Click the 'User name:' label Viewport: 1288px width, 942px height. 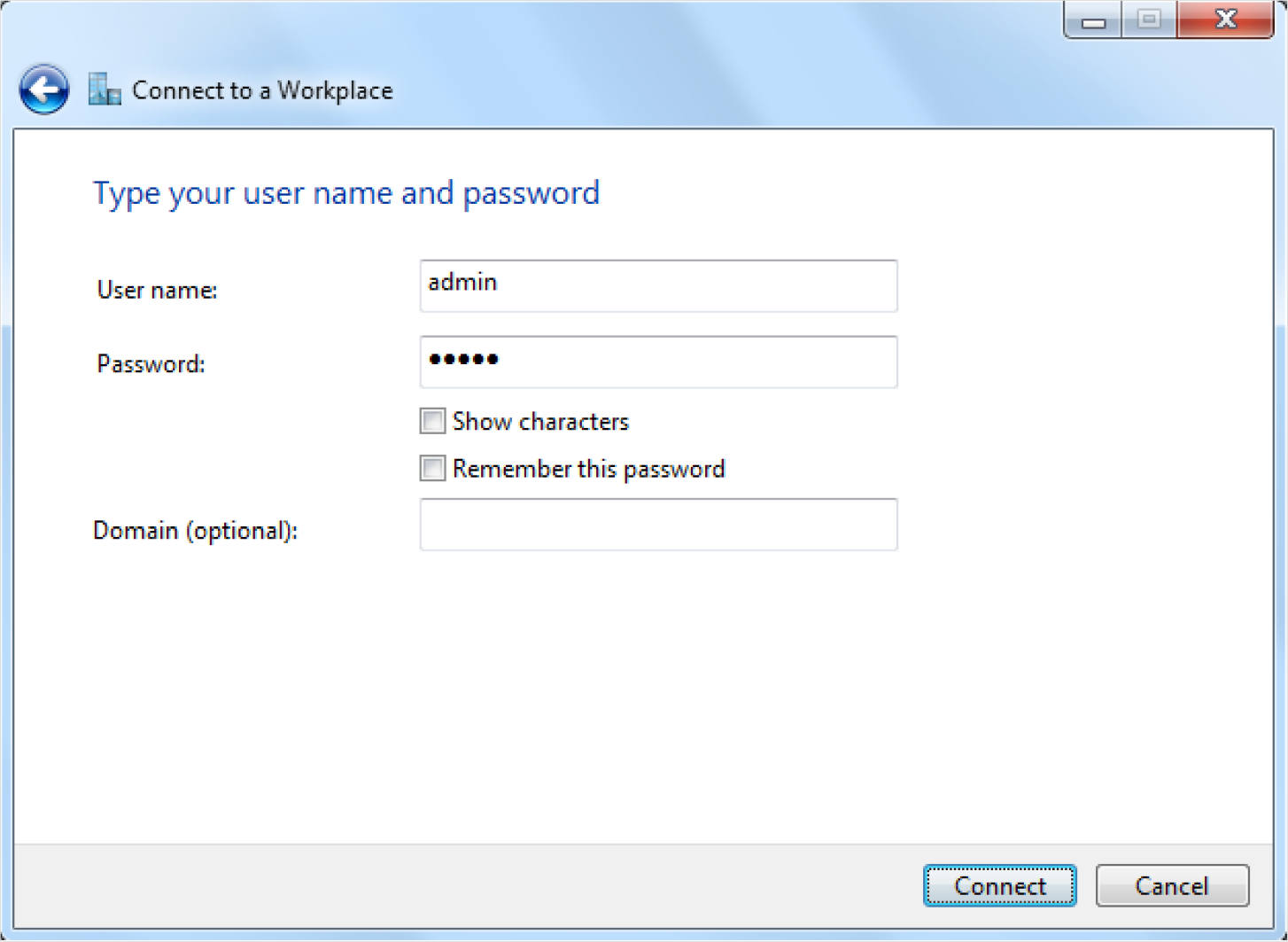click(157, 290)
